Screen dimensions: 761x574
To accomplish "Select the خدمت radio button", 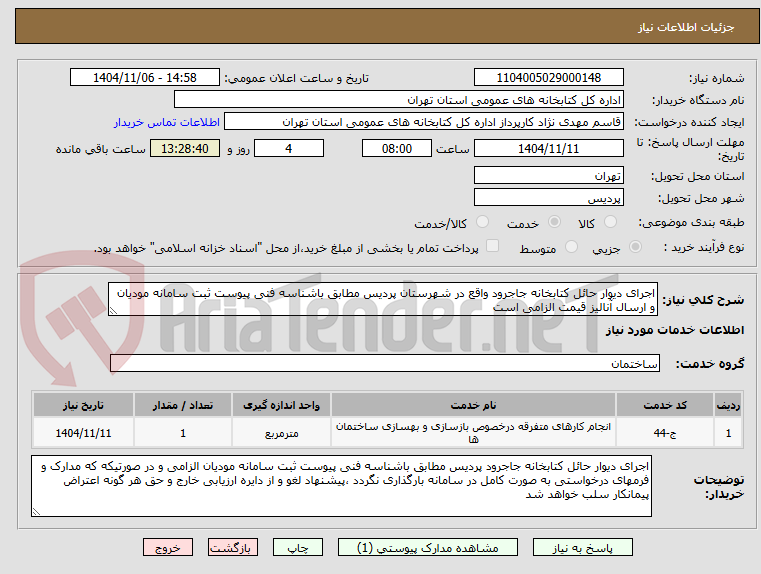I will pos(554,222).
